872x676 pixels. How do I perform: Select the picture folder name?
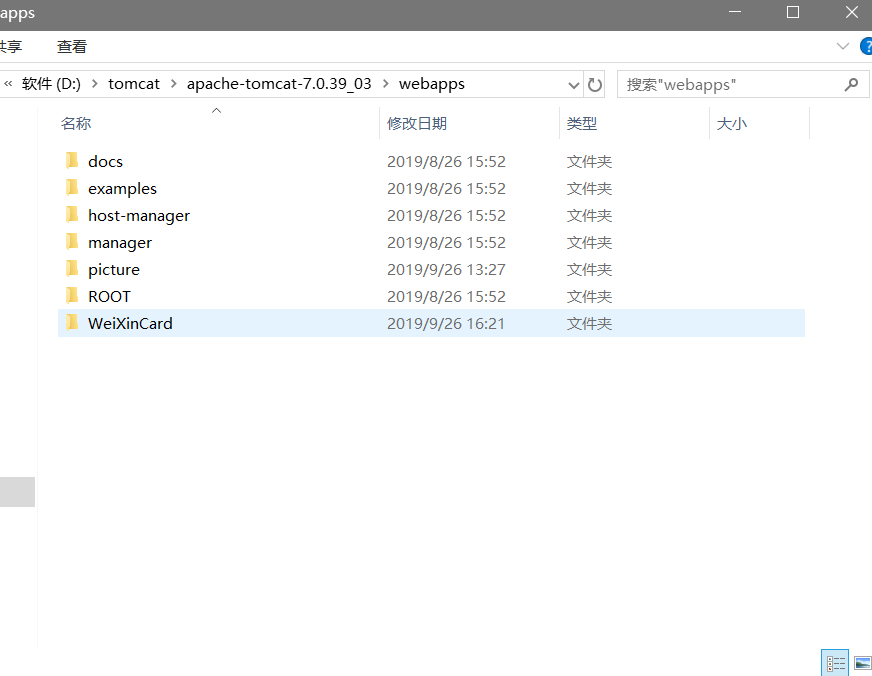click(114, 270)
